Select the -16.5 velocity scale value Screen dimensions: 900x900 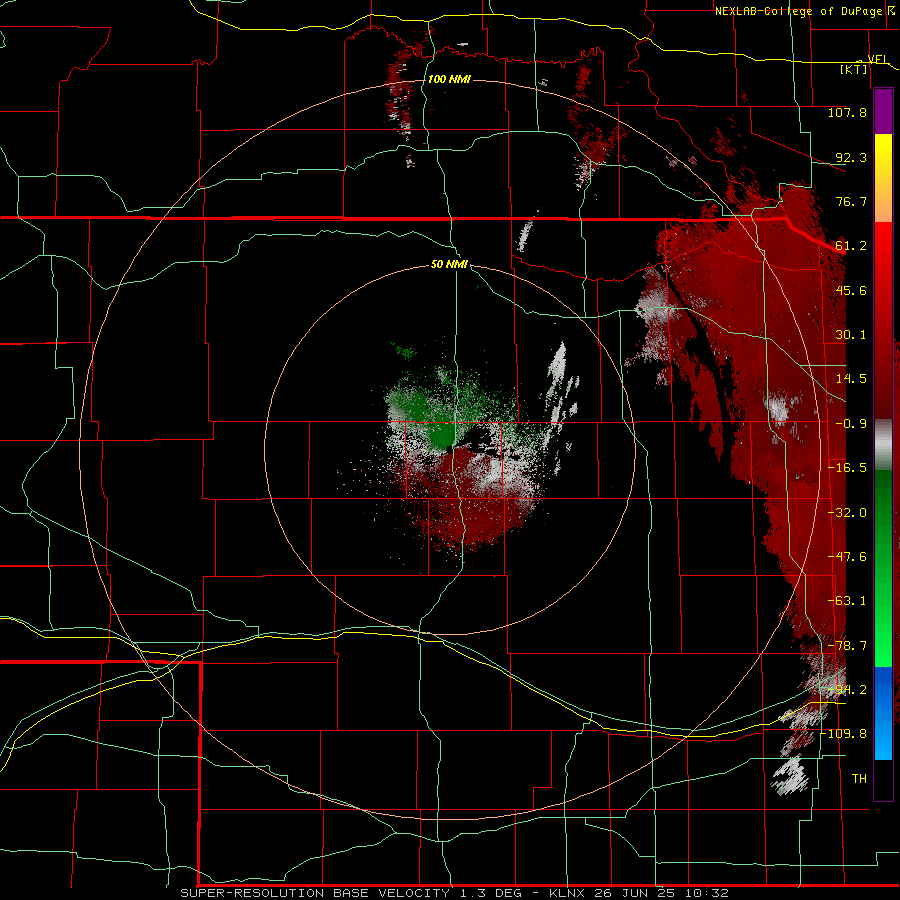[847, 468]
